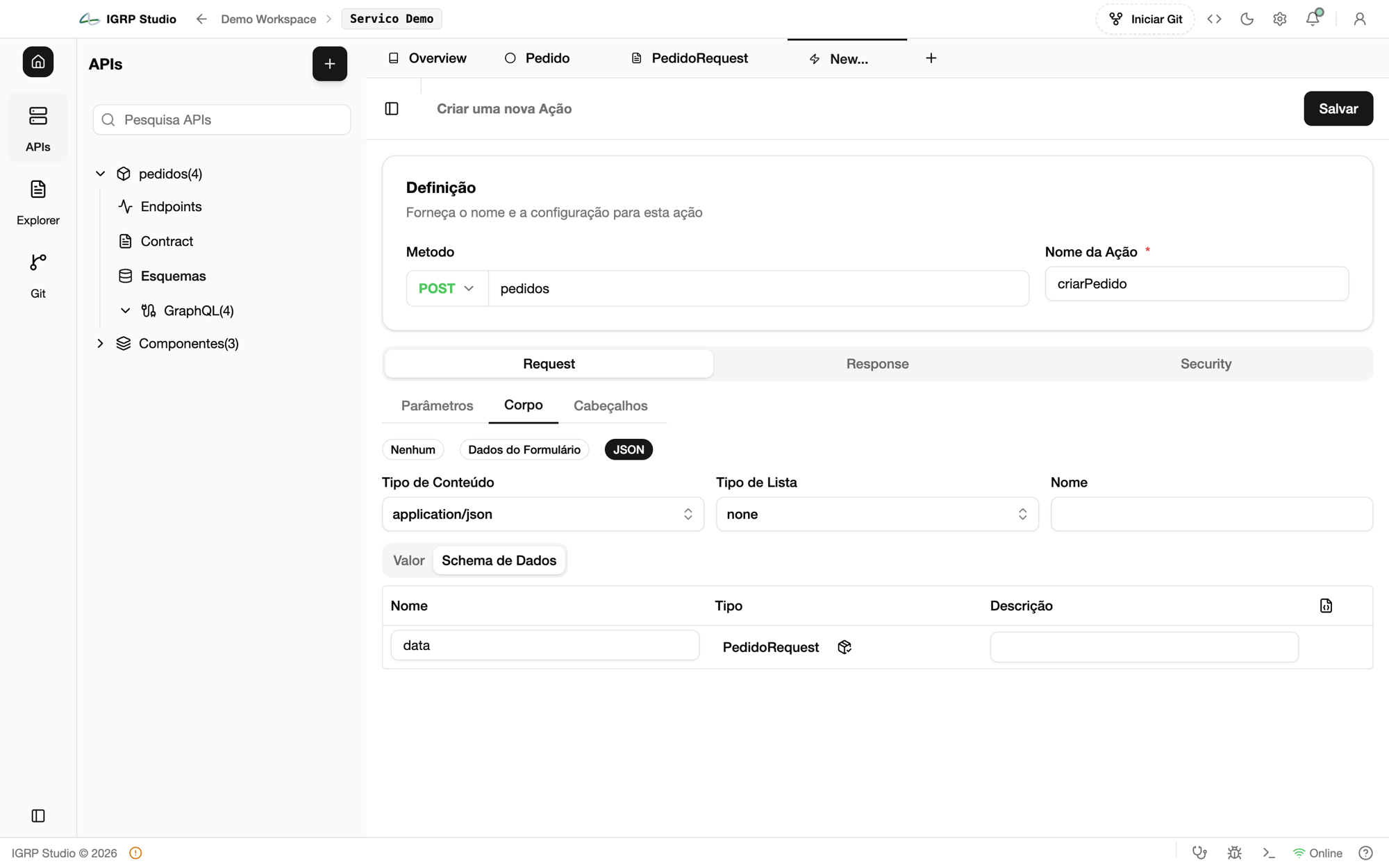The image size is (1389, 868).
Task: Expand the Componentes(3) tree node
Action: click(100, 344)
